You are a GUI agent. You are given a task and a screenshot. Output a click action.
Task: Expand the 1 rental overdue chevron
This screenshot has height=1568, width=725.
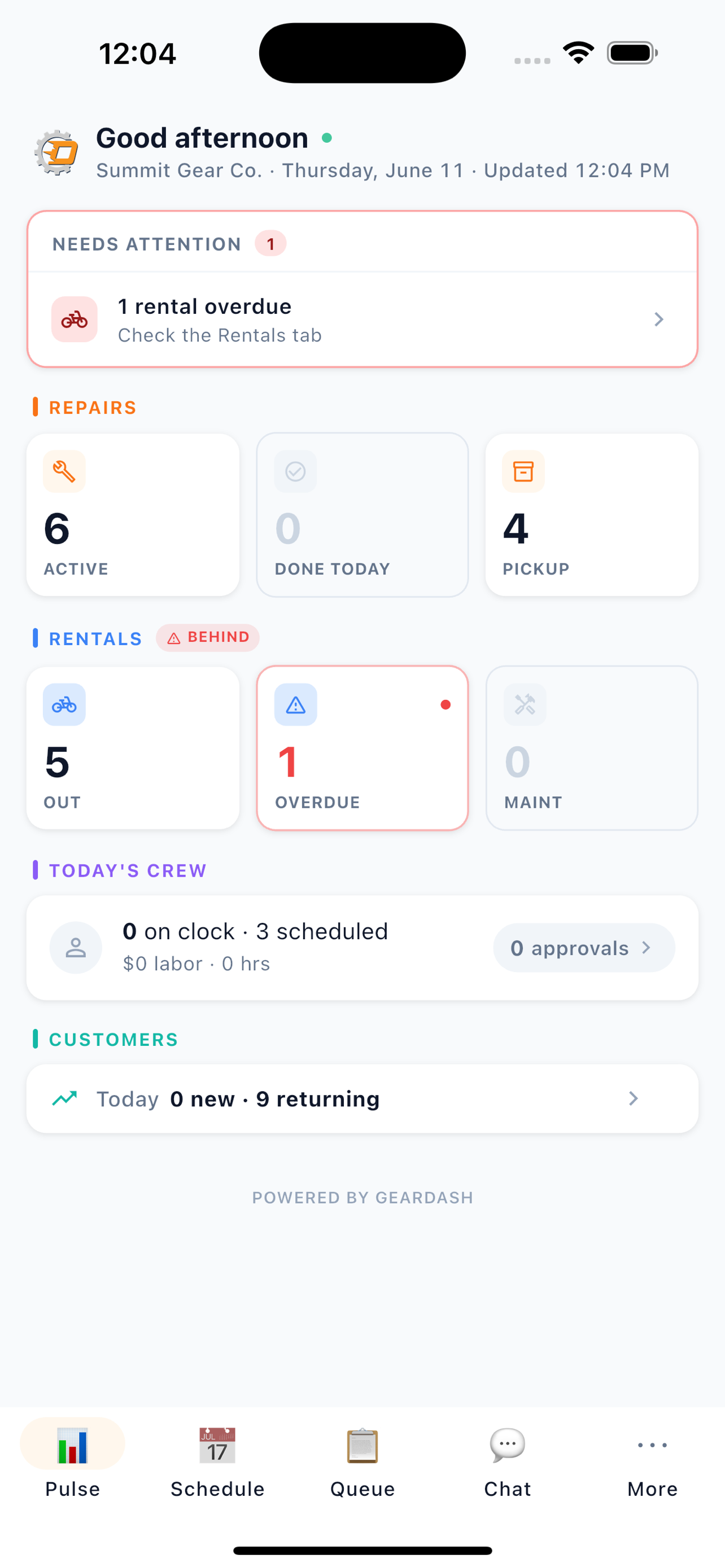(x=658, y=319)
